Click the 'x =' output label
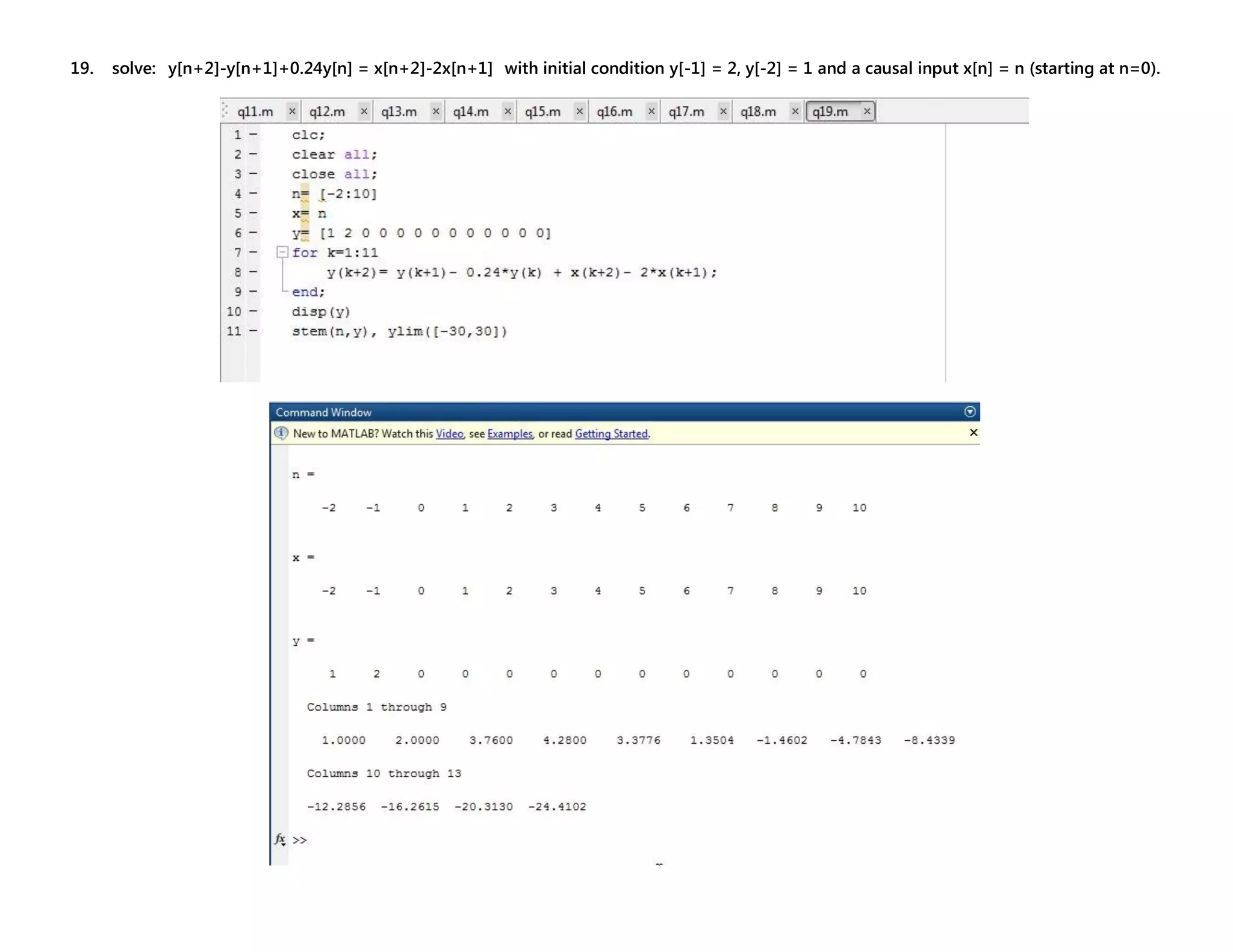 point(303,558)
